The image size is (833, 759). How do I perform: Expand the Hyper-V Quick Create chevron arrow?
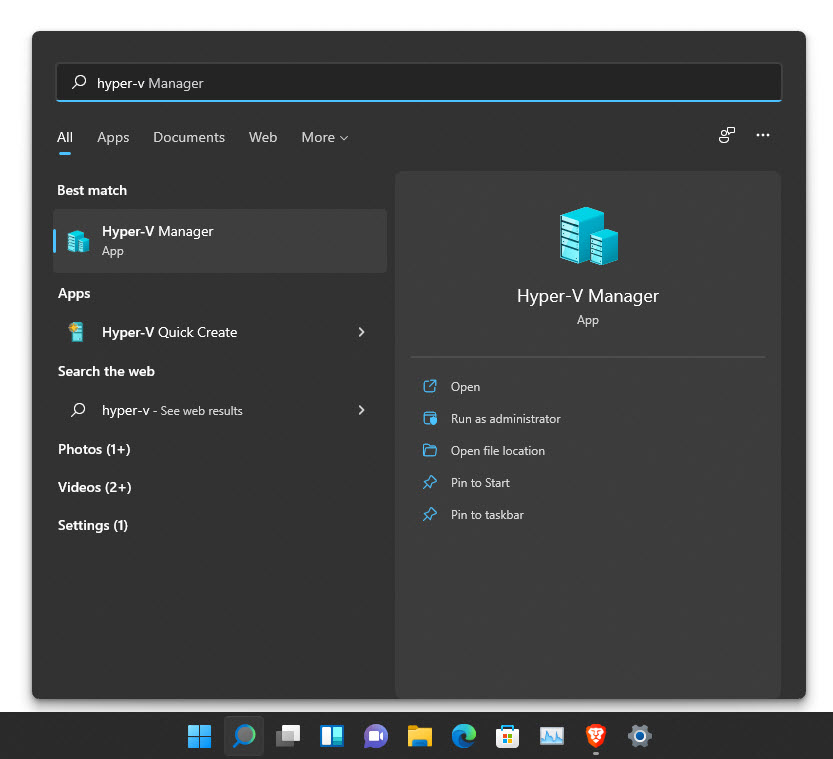coord(361,332)
